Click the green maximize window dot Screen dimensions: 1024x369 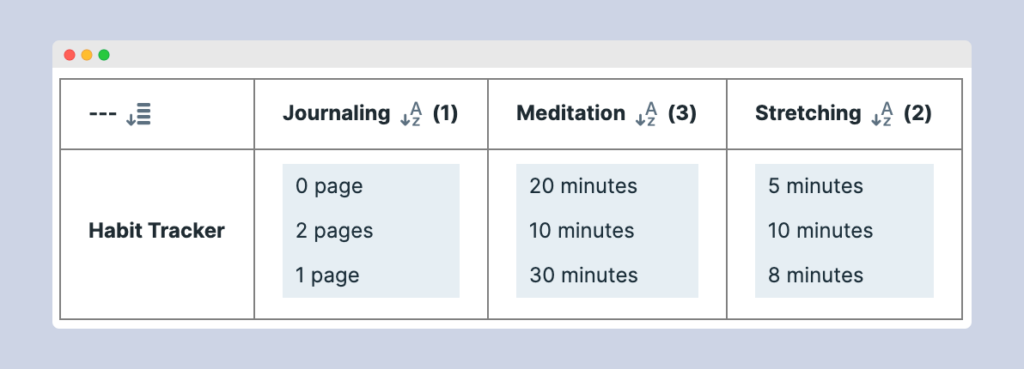(x=104, y=55)
